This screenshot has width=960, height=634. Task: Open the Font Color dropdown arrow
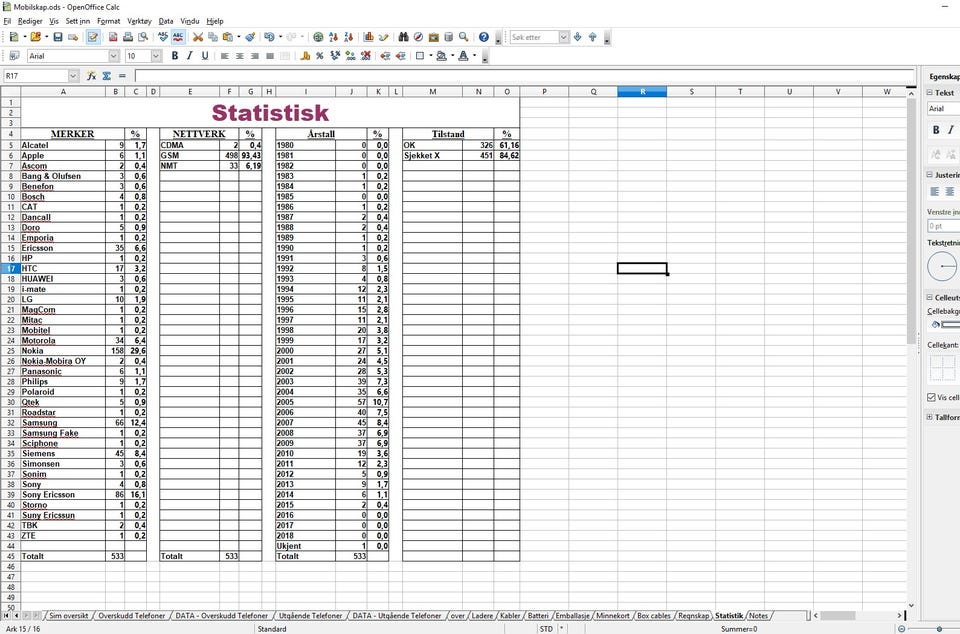(474, 56)
